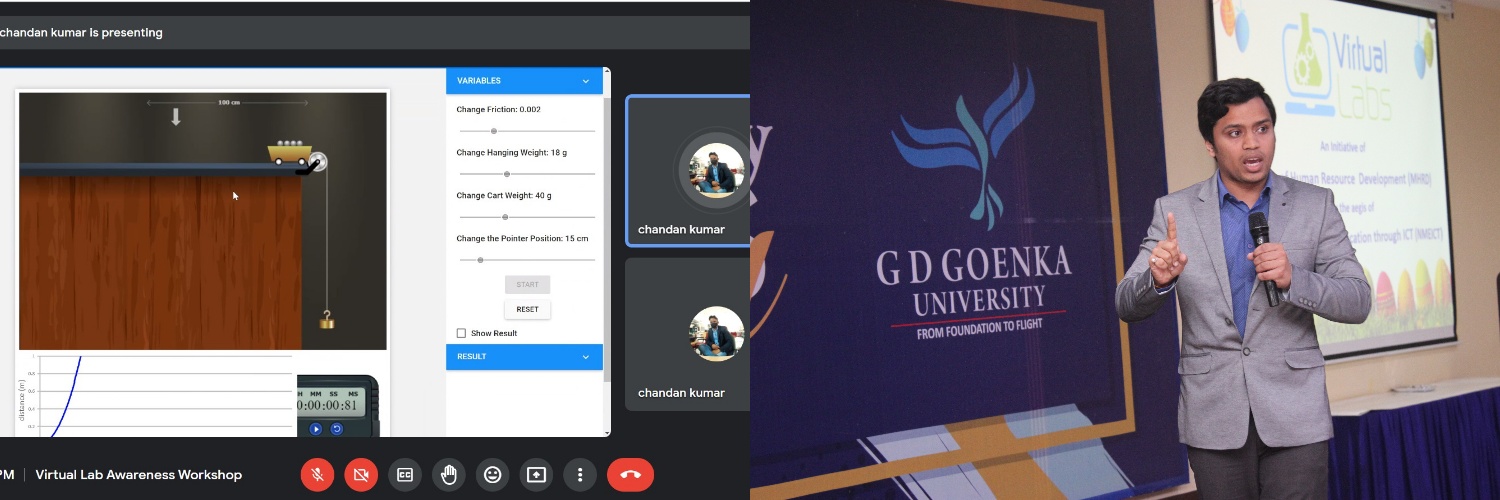Viewport: 1500px width, 500px height.
Task: Open the three-dot more options menu
Action: [580, 475]
